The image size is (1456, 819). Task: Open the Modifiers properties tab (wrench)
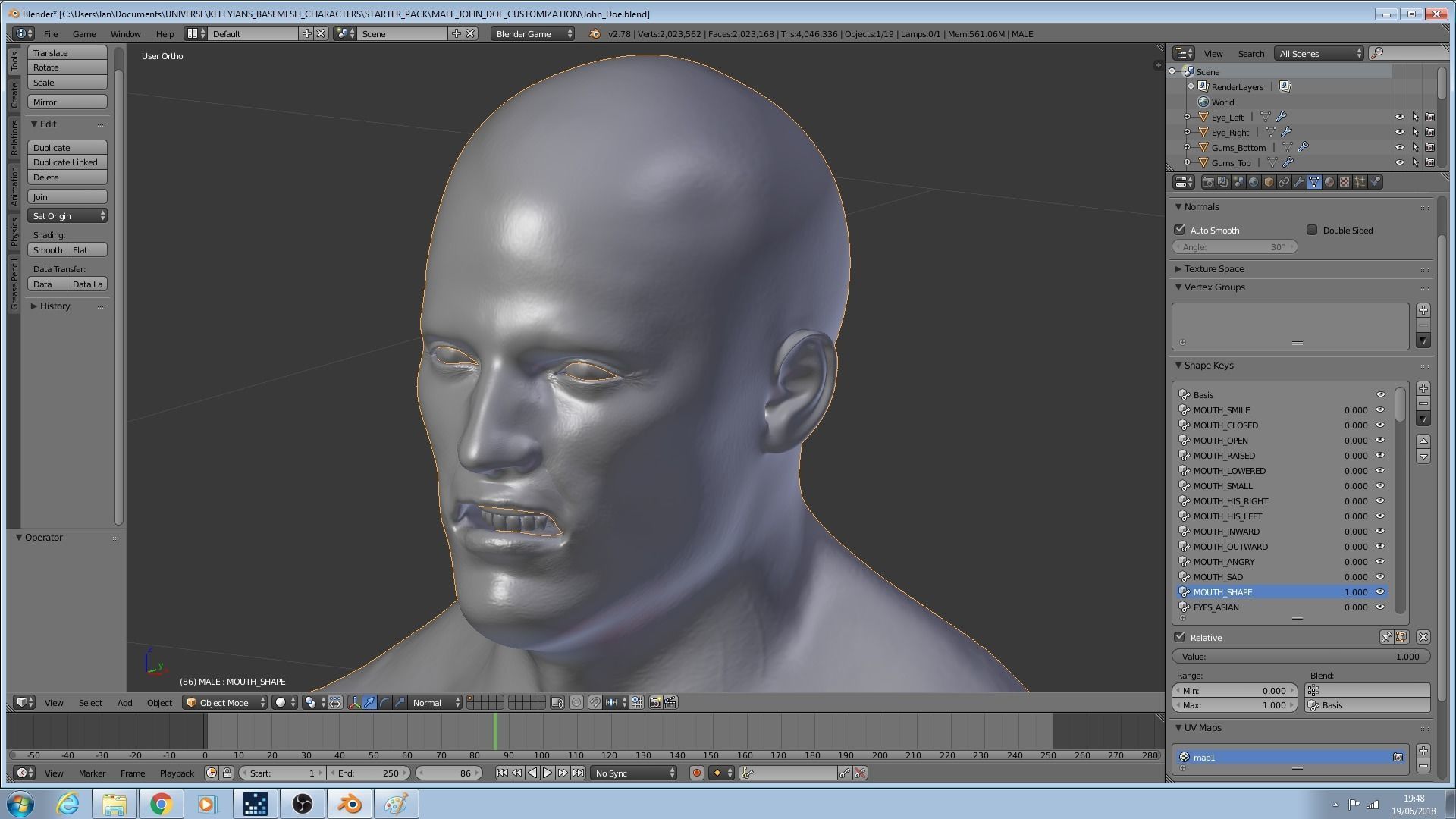1299,182
